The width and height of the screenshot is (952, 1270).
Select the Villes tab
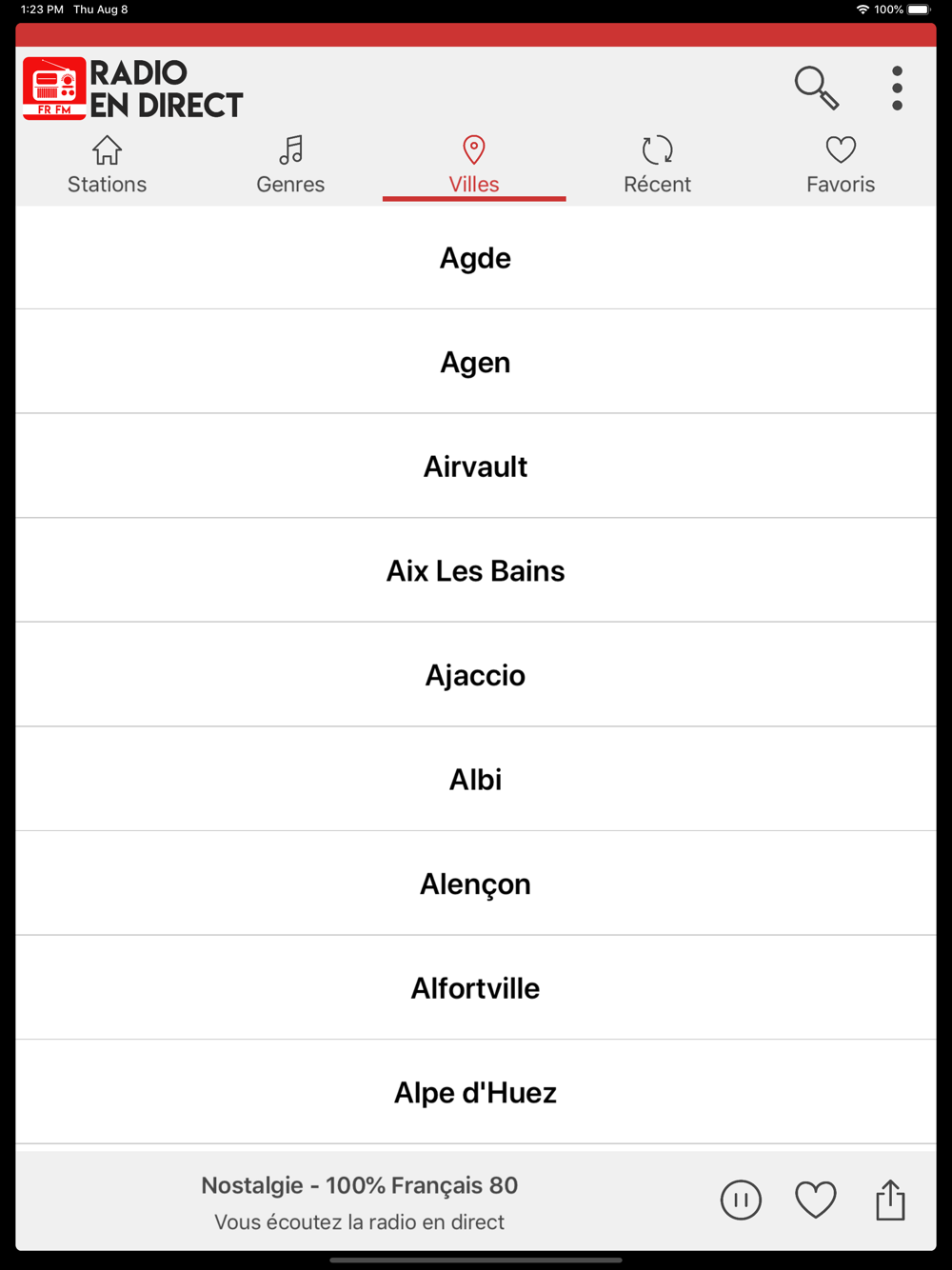pos(474,166)
